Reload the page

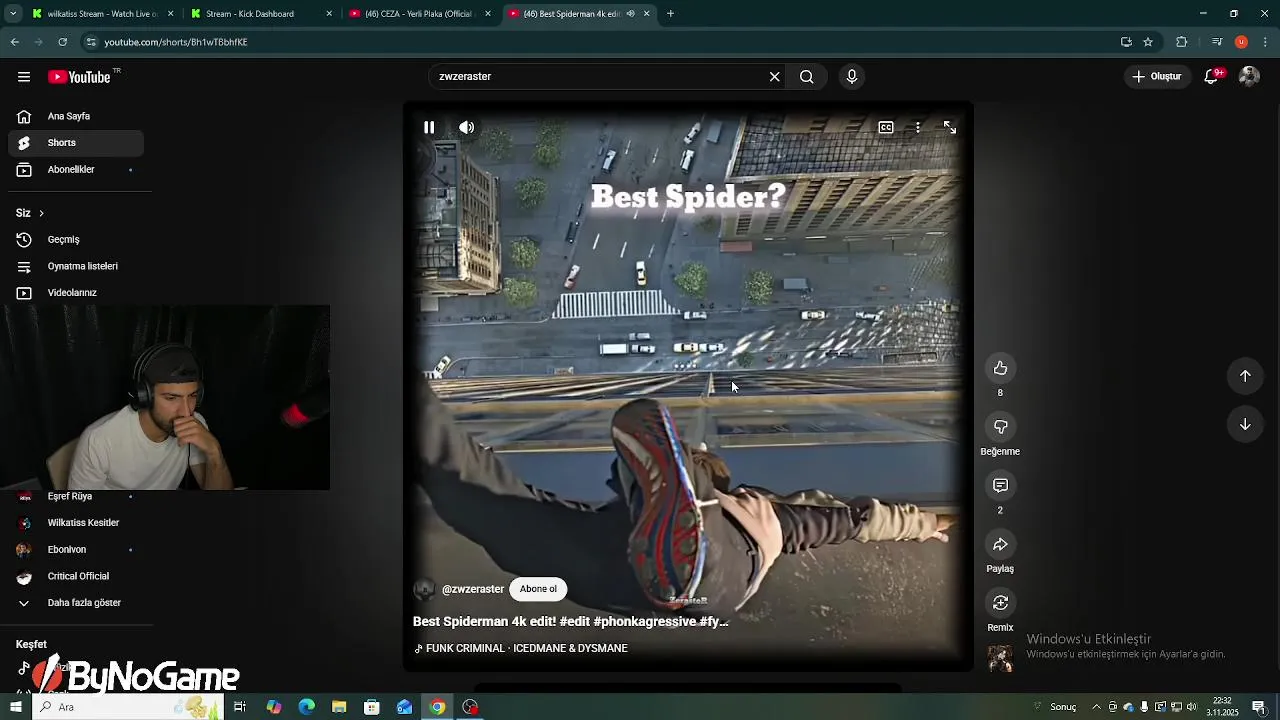pyautogui.click(x=63, y=42)
